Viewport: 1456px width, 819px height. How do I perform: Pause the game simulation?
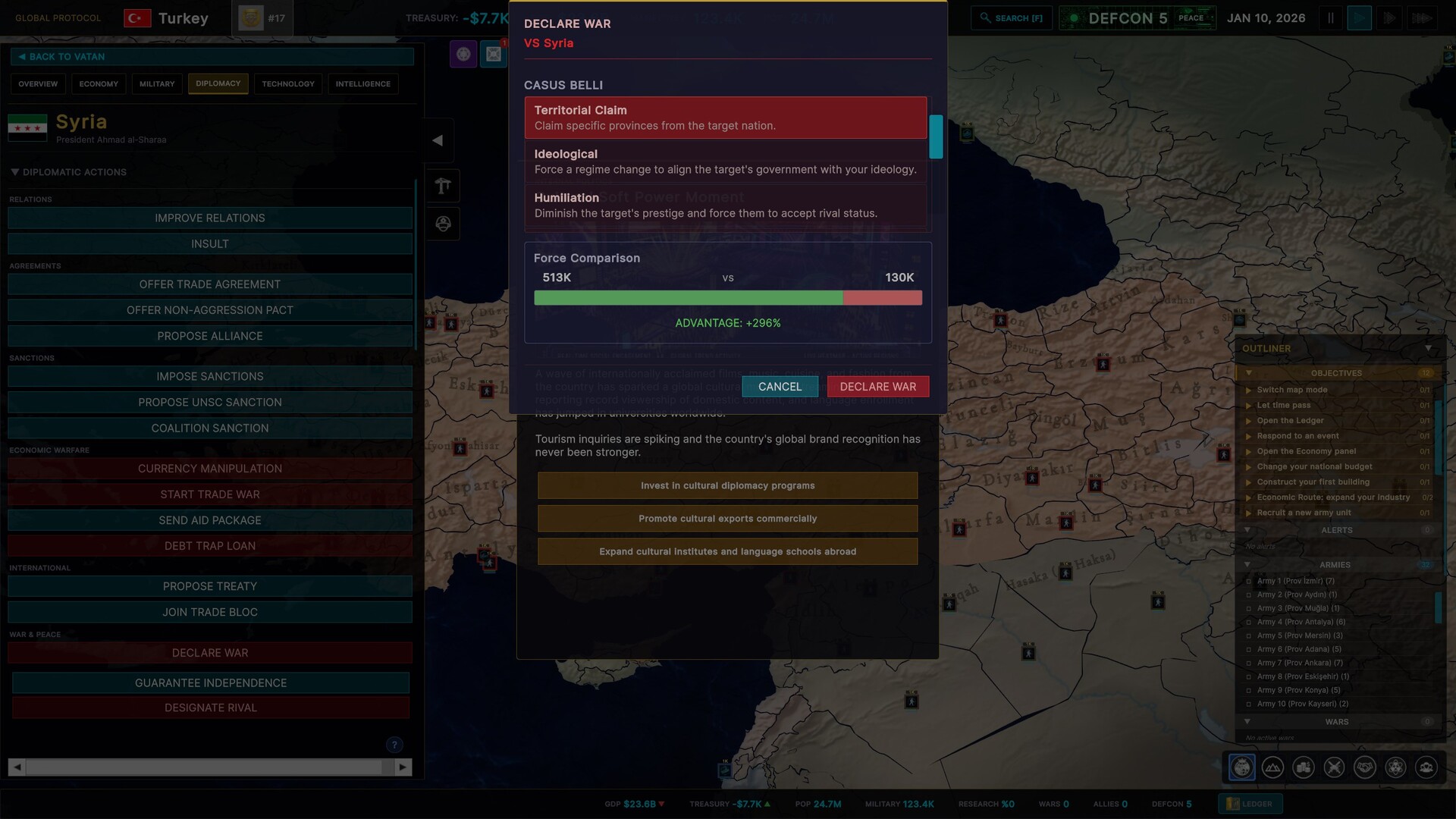(1330, 17)
